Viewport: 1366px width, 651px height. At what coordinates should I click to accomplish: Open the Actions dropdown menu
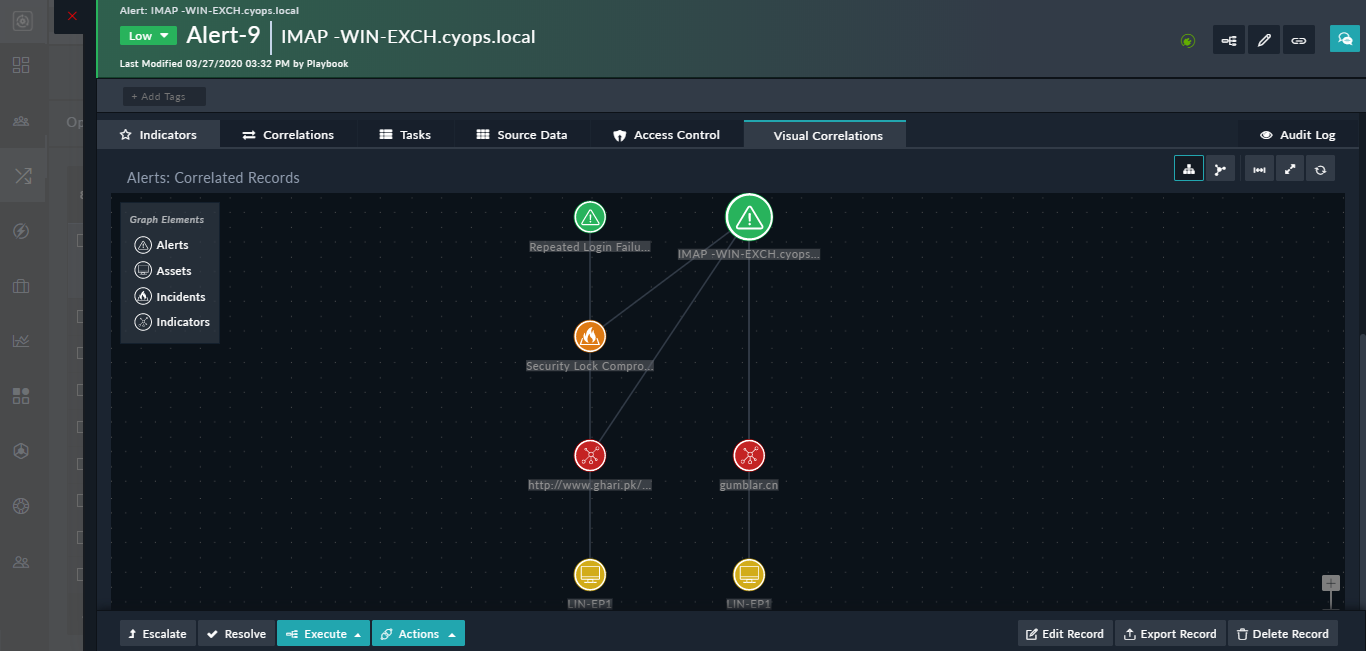[x=418, y=633]
